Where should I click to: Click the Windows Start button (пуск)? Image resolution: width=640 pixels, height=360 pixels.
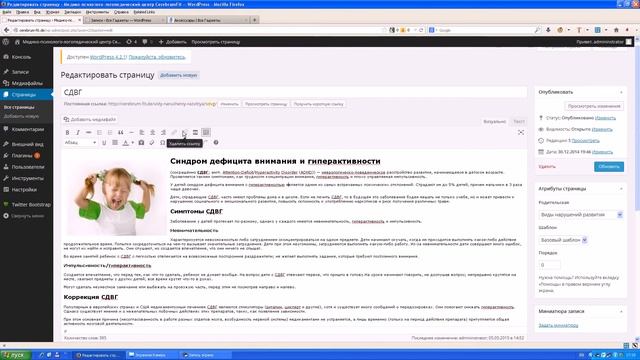pyautogui.click(x=15, y=355)
